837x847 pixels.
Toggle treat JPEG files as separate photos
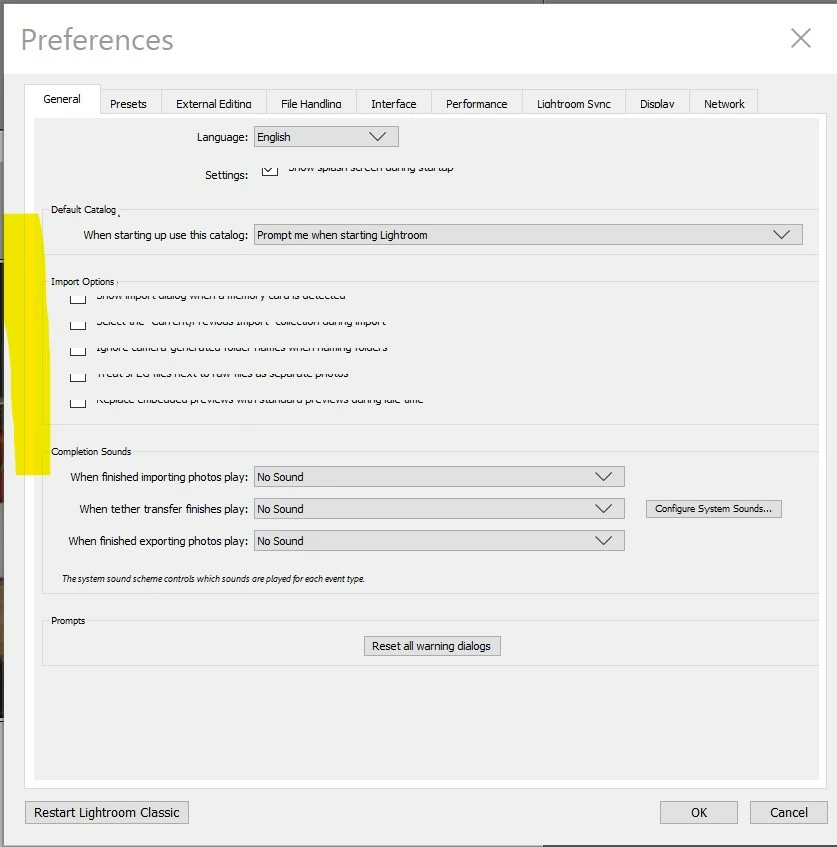click(78, 377)
